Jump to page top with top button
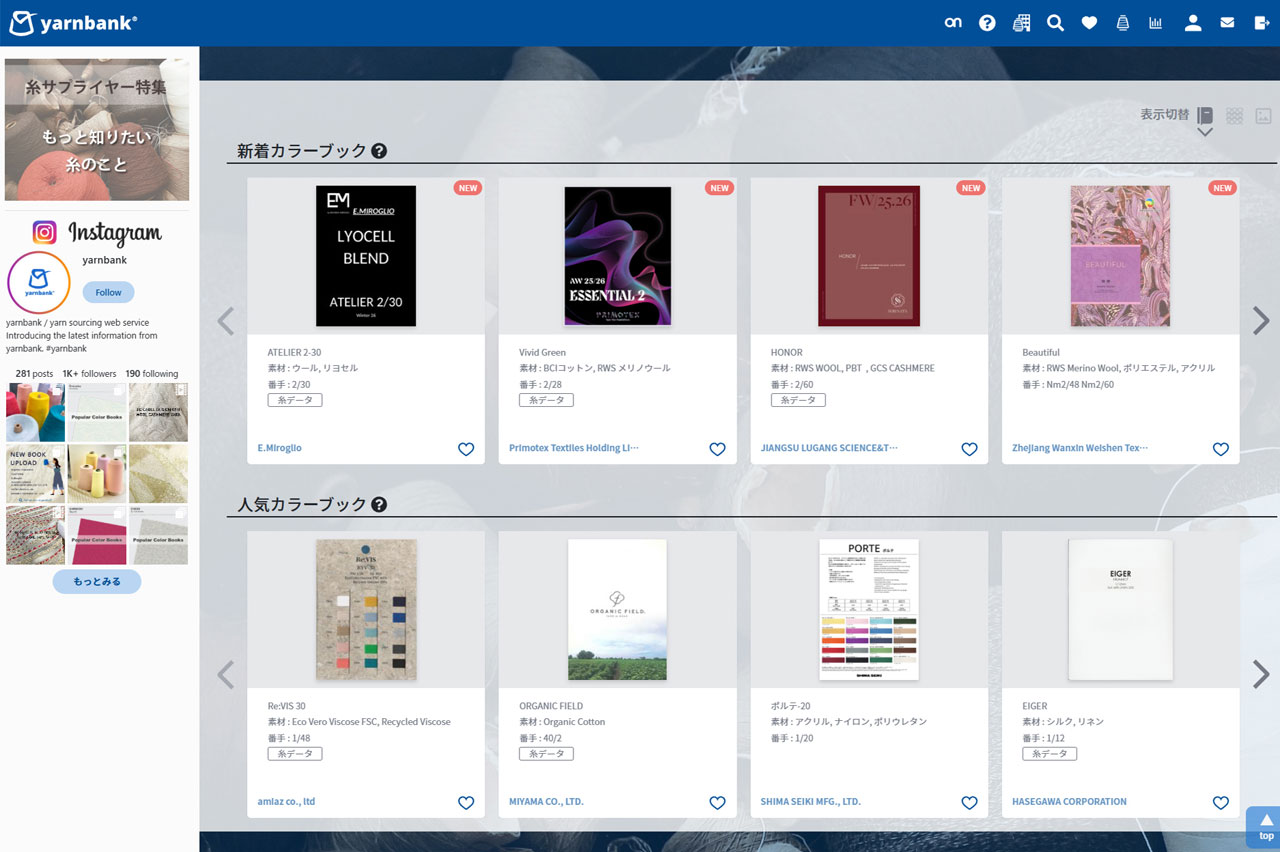The image size is (1280, 852). (x=1264, y=828)
